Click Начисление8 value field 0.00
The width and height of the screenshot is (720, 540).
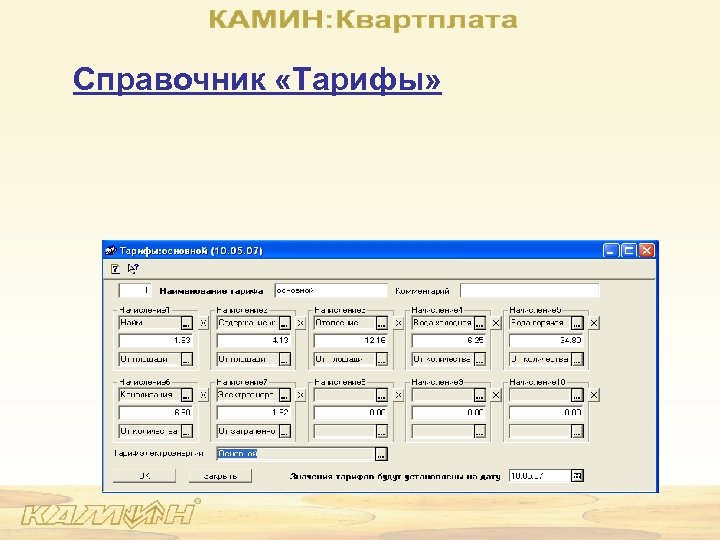[x=351, y=413]
